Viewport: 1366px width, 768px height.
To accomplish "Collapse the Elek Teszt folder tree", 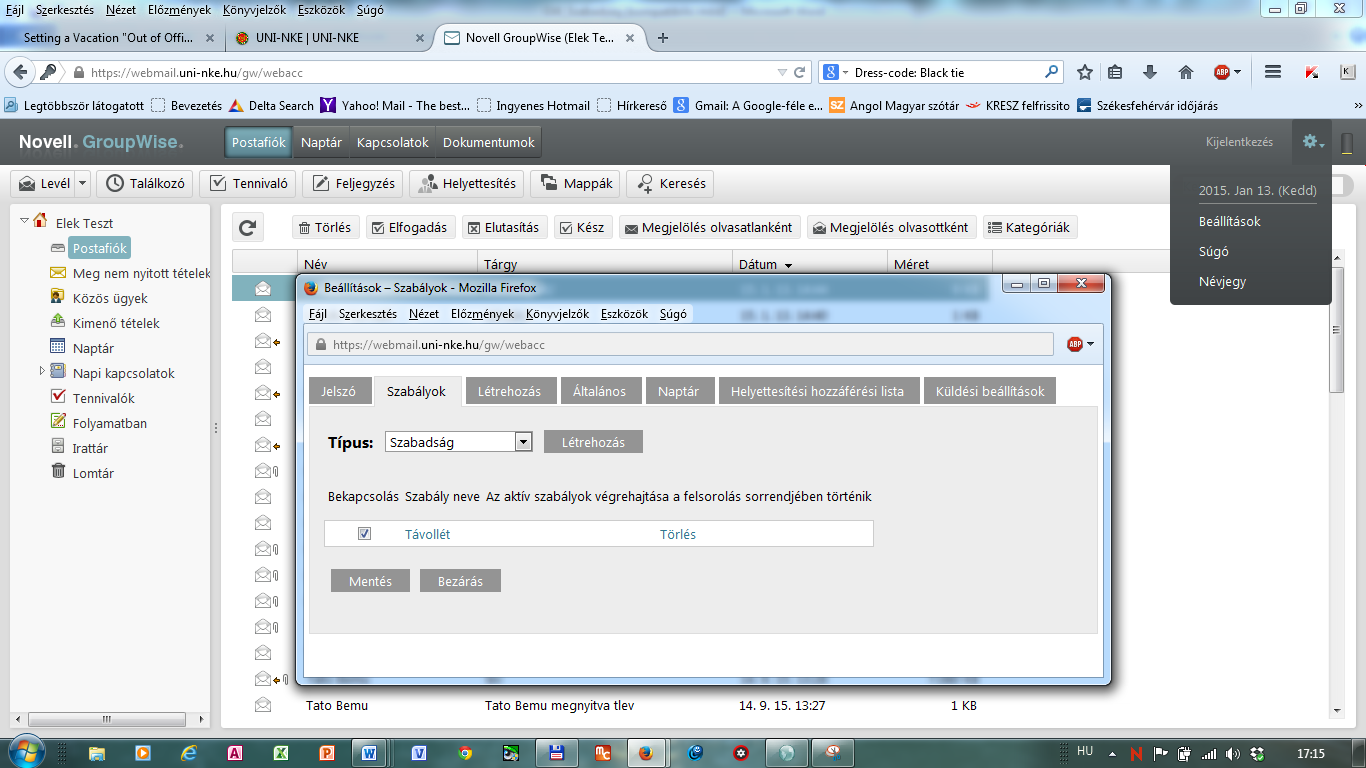I will pos(25,222).
